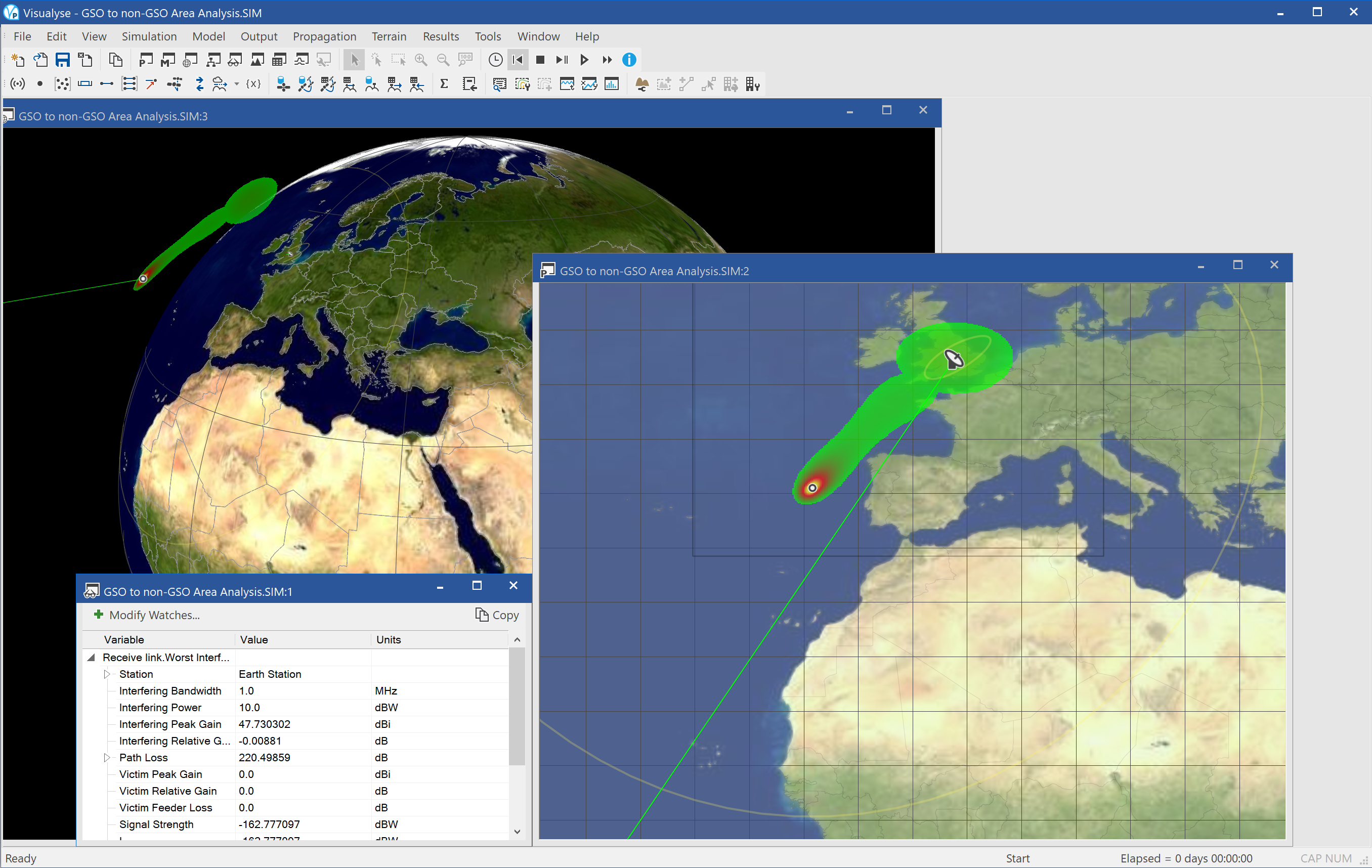Reset simulation to start button
The image size is (1372, 868).
(x=518, y=60)
